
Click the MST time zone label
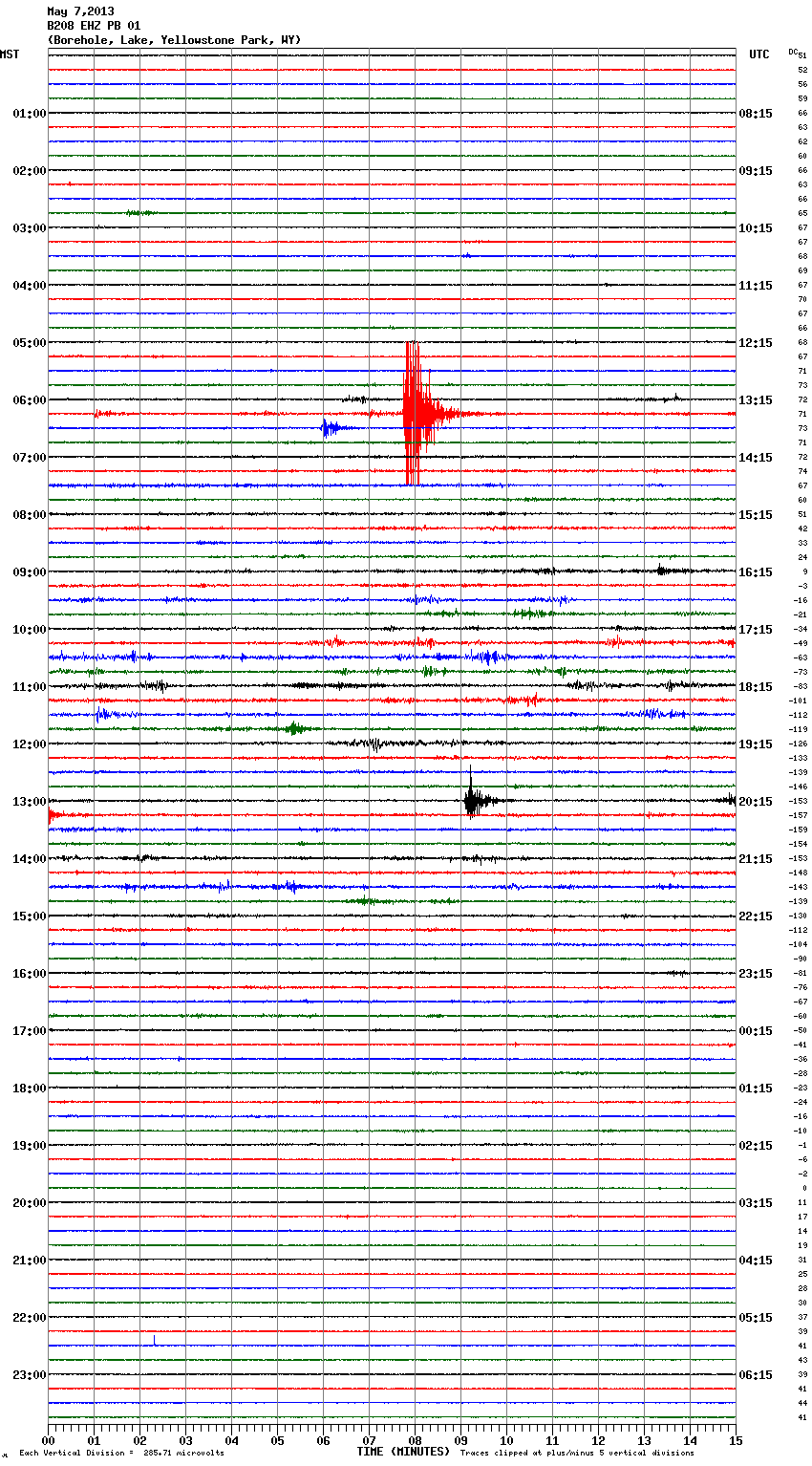point(10,54)
